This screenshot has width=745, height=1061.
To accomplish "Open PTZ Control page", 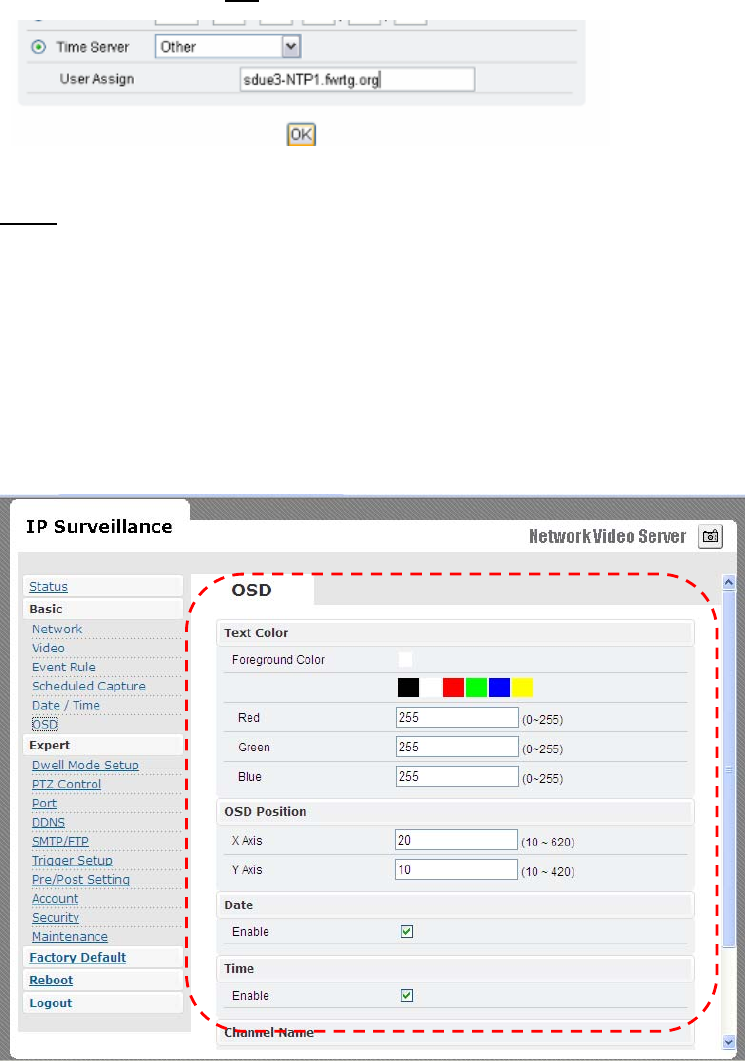I will (x=66, y=784).
